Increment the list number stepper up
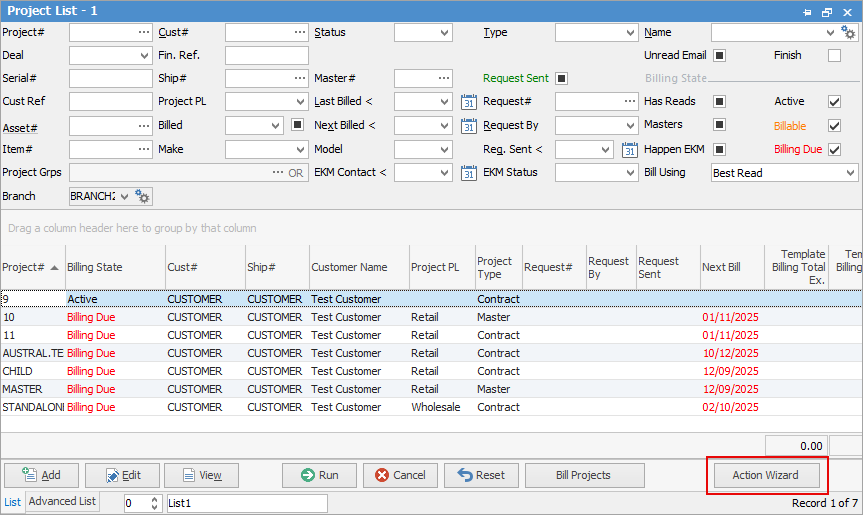The height and width of the screenshot is (515, 863). point(155,500)
